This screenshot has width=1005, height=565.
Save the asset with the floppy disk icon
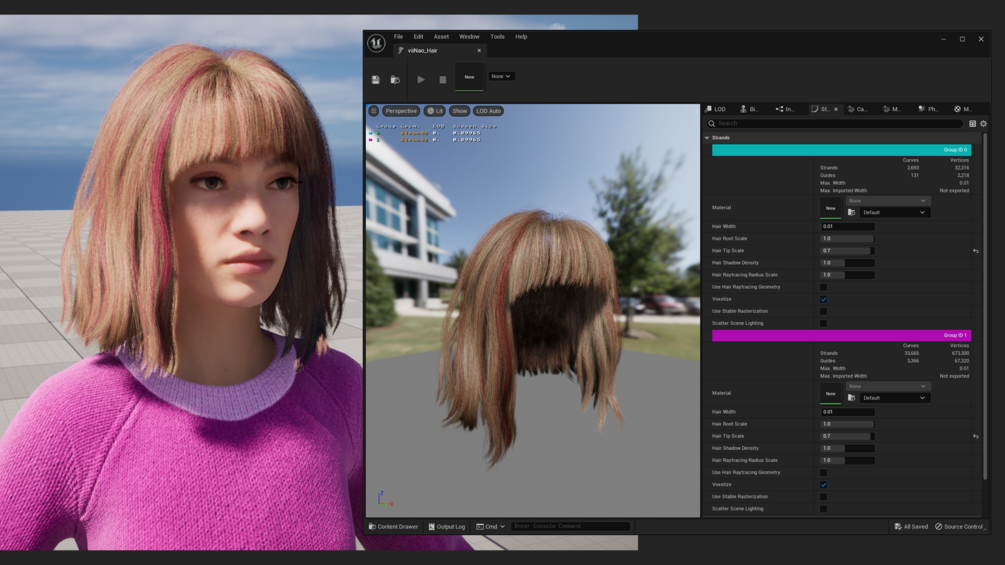point(376,80)
